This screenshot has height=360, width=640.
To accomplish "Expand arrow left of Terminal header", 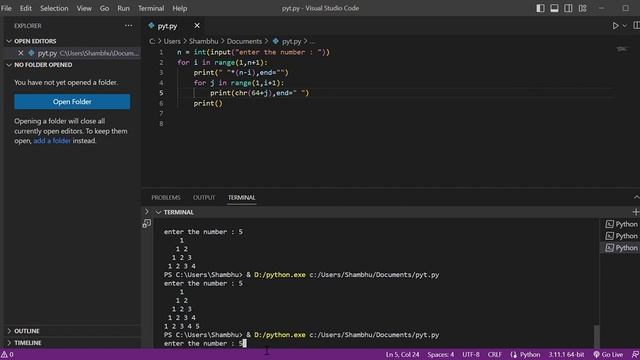I will click(x=147, y=212).
